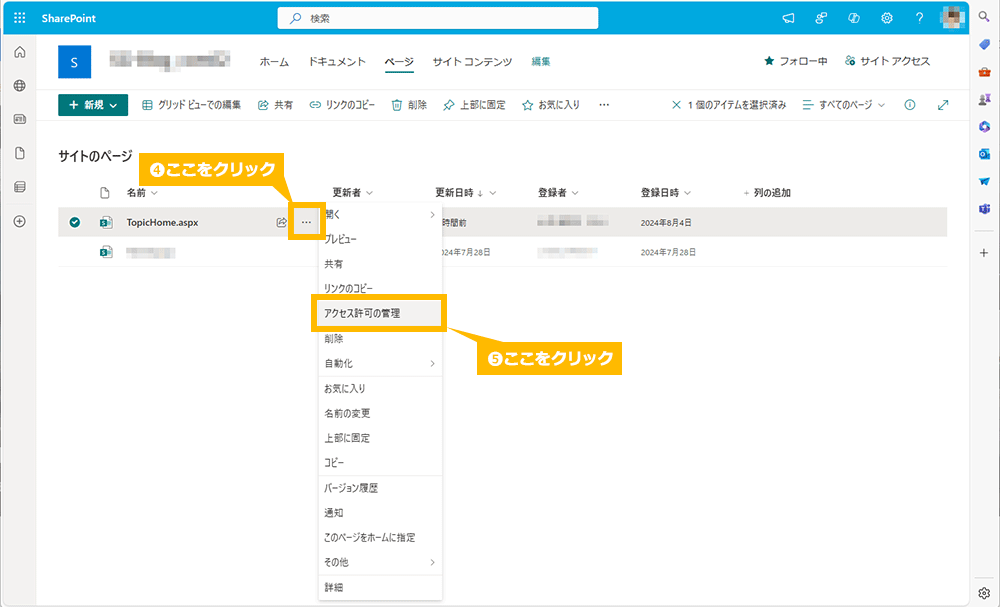Expand 自動化 submenu in context menu
The width and height of the screenshot is (1000, 607).
(x=380, y=363)
